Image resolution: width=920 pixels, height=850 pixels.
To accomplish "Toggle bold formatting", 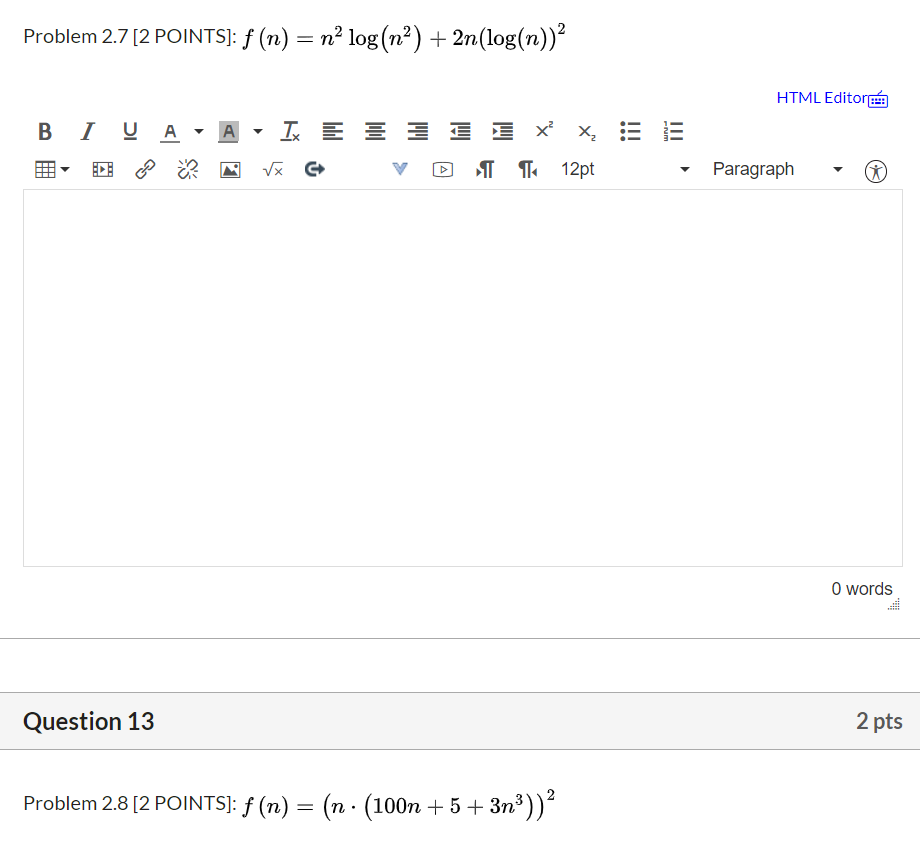I will coord(44,131).
